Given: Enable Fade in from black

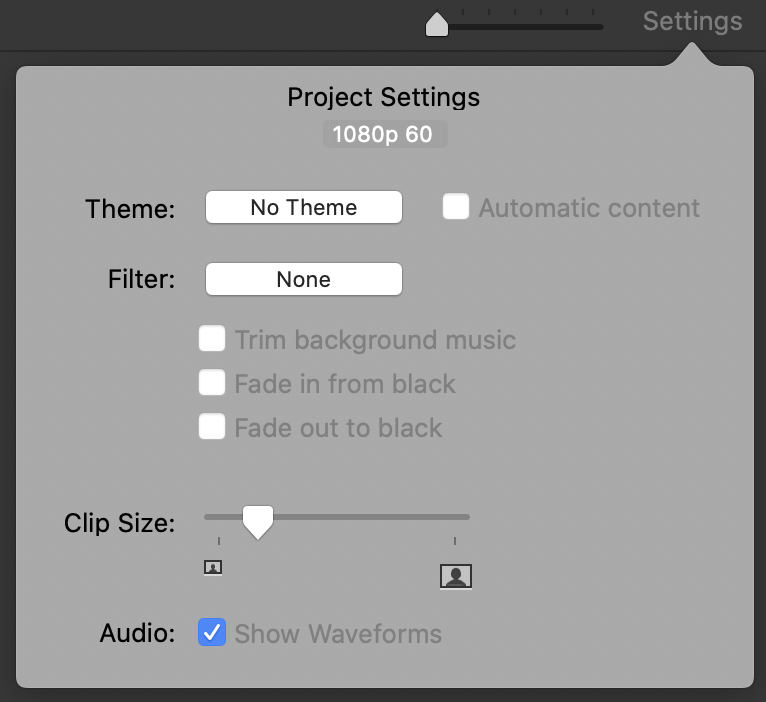Looking at the screenshot, I should tap(211, 383).
